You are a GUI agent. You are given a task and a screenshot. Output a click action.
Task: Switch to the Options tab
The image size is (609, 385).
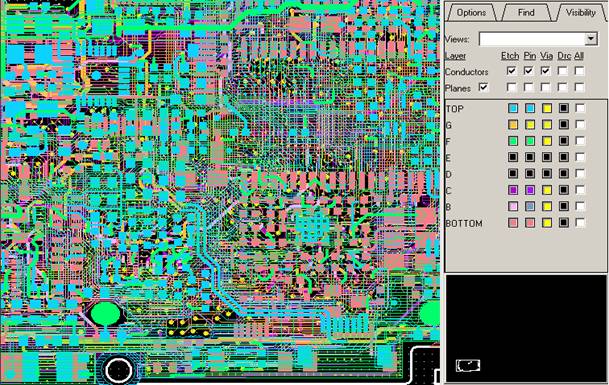pos(471,12)
